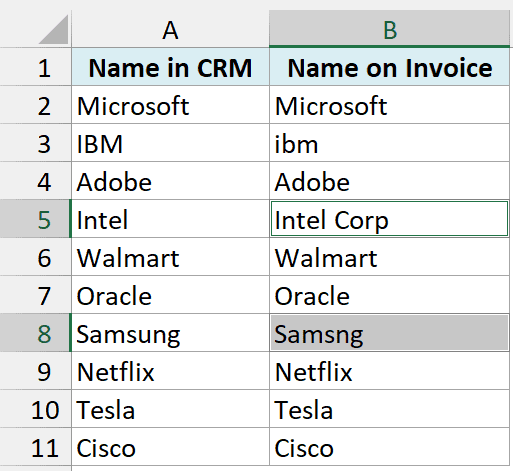Select Walmart in the CRM column

pyautogui.click(x=170, y=257)
